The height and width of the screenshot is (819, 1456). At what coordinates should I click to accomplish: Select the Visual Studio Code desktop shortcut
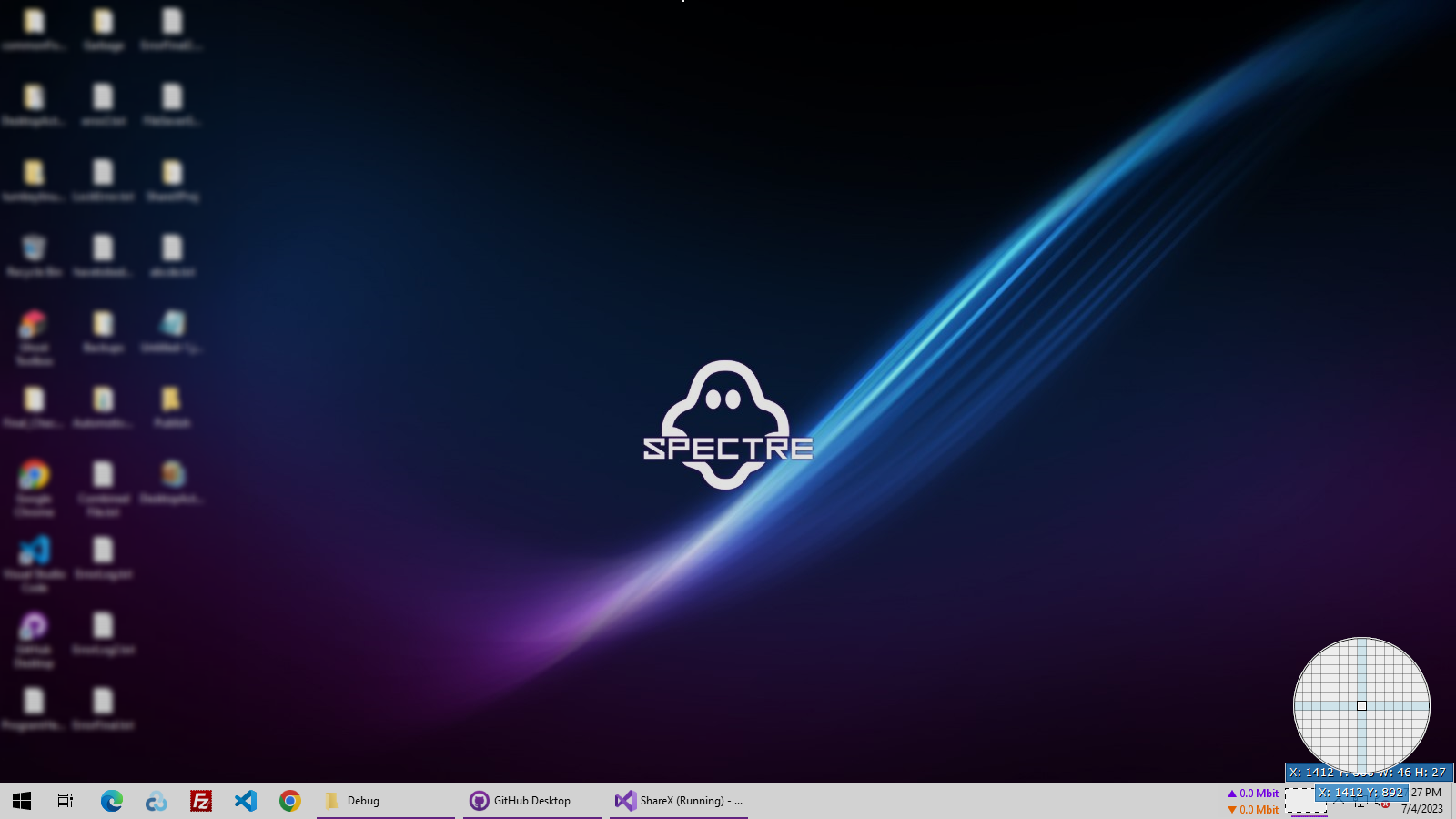(x=34, y=564)
